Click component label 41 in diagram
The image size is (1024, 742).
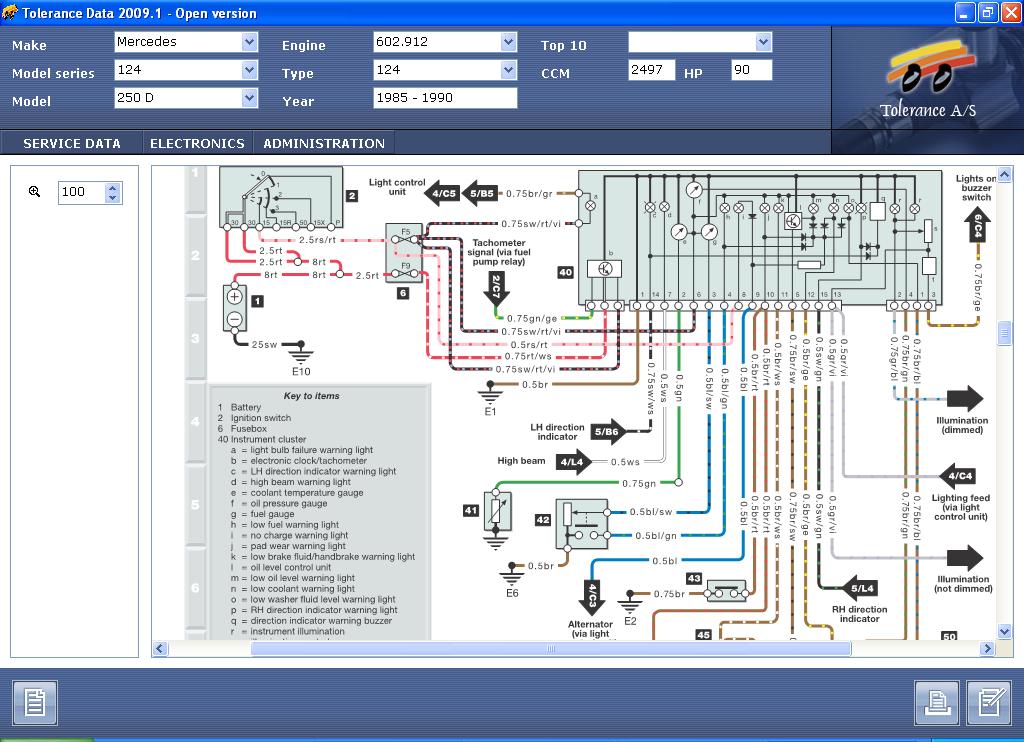pyautogui.click(x=471, y=510)
